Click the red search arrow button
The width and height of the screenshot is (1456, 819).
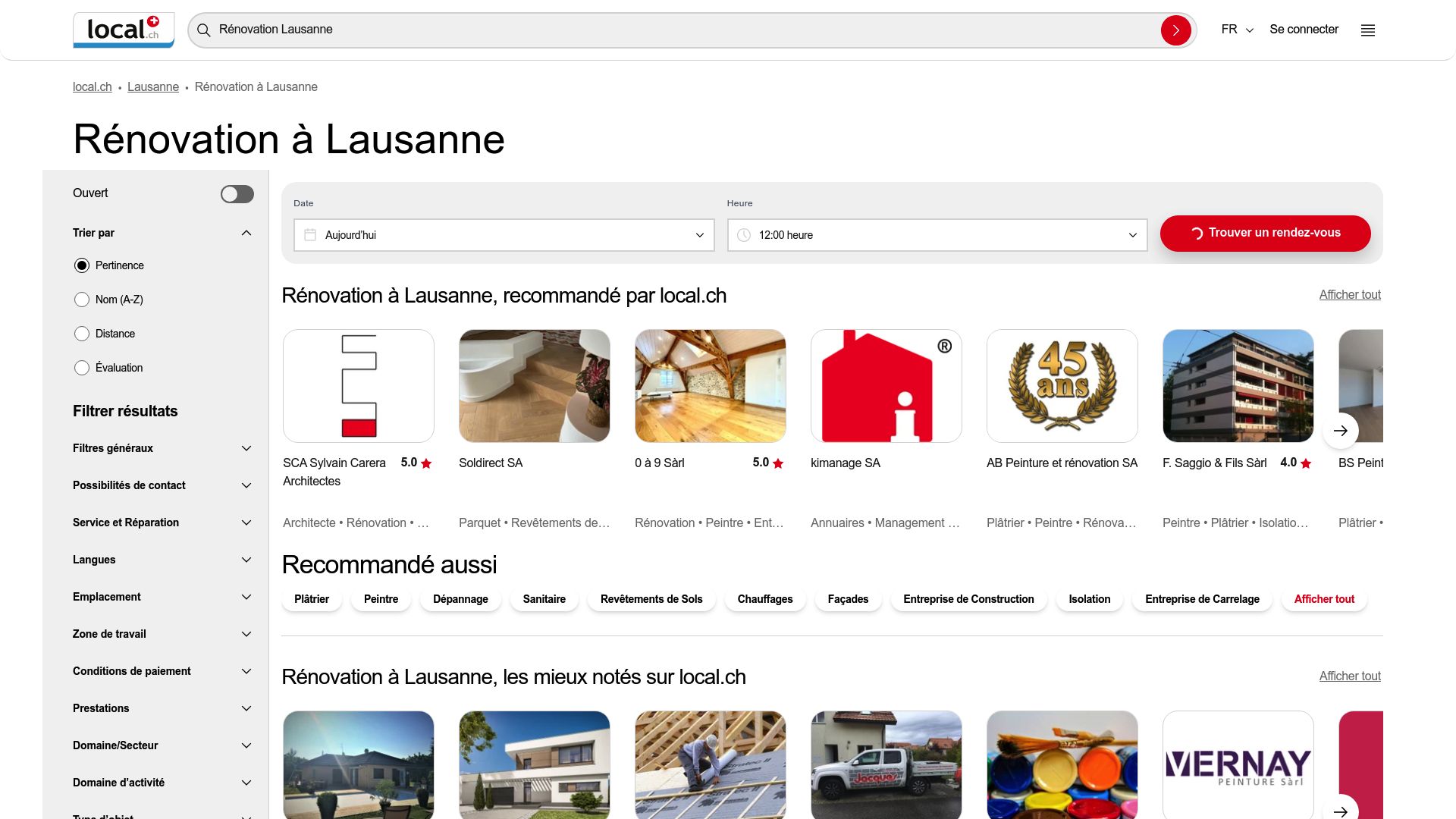point(1175,30)
